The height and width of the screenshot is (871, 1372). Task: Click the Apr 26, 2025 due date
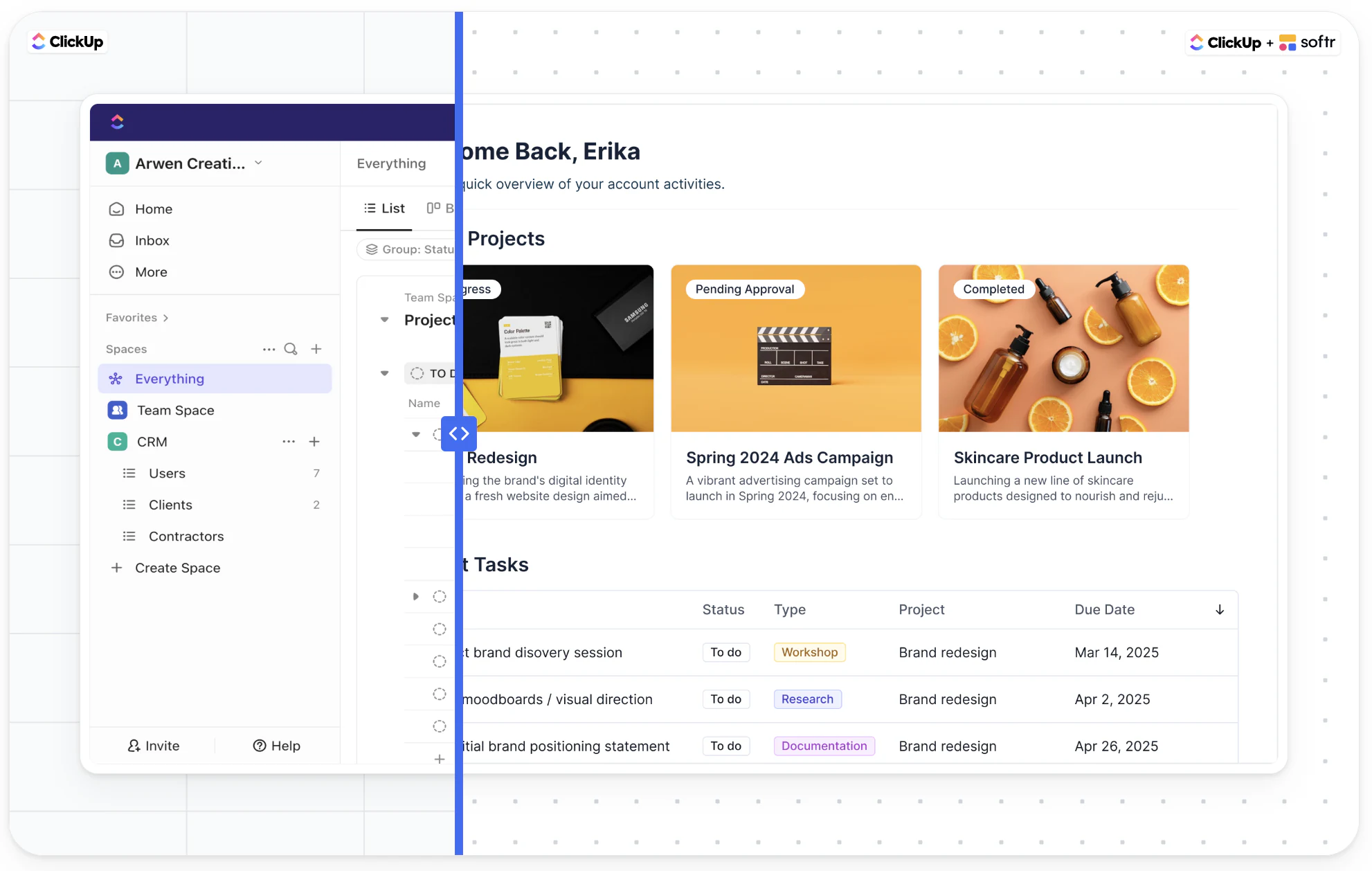(x=1116, y=746)
